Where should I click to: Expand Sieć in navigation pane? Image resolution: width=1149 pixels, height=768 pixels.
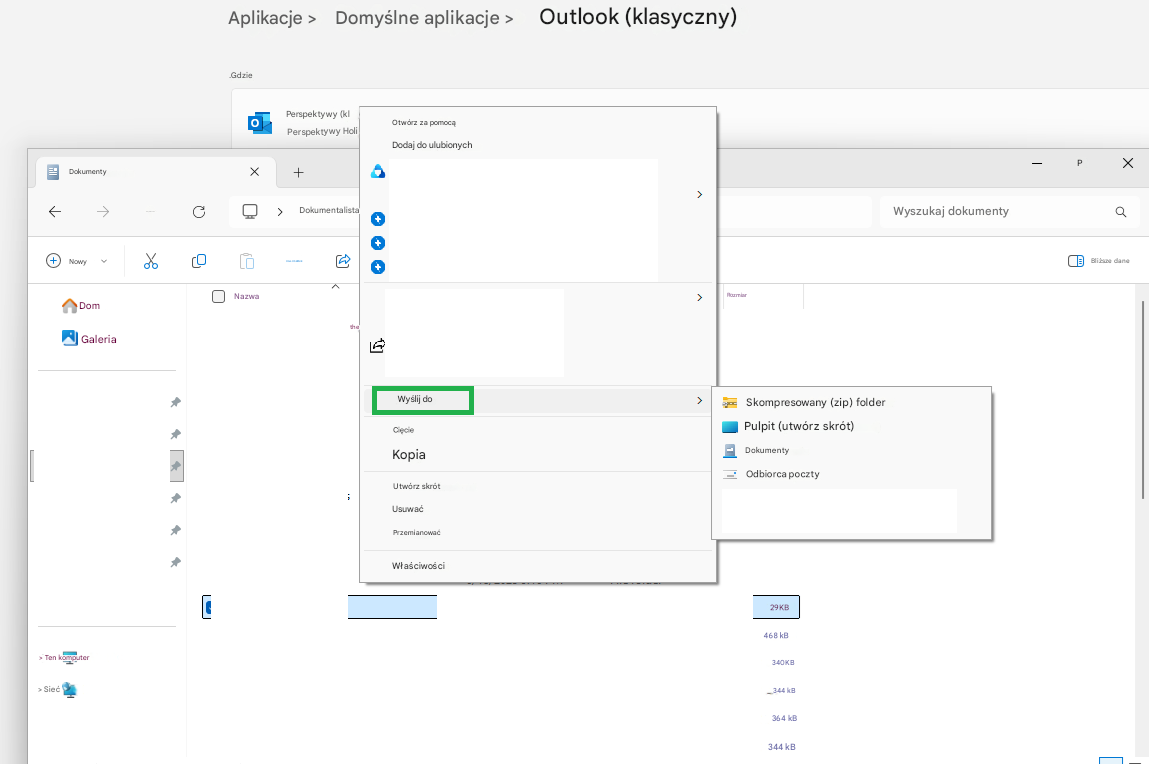[40, 690]
